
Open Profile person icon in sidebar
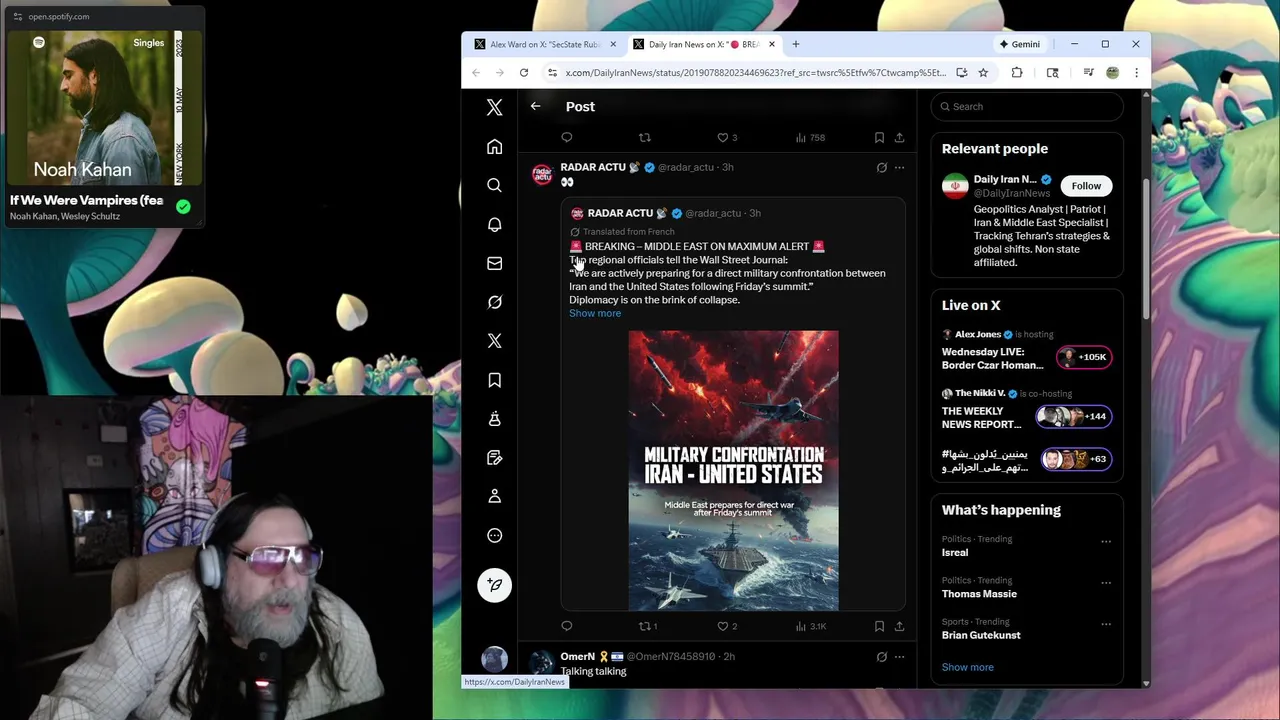[x=494, y=496]
